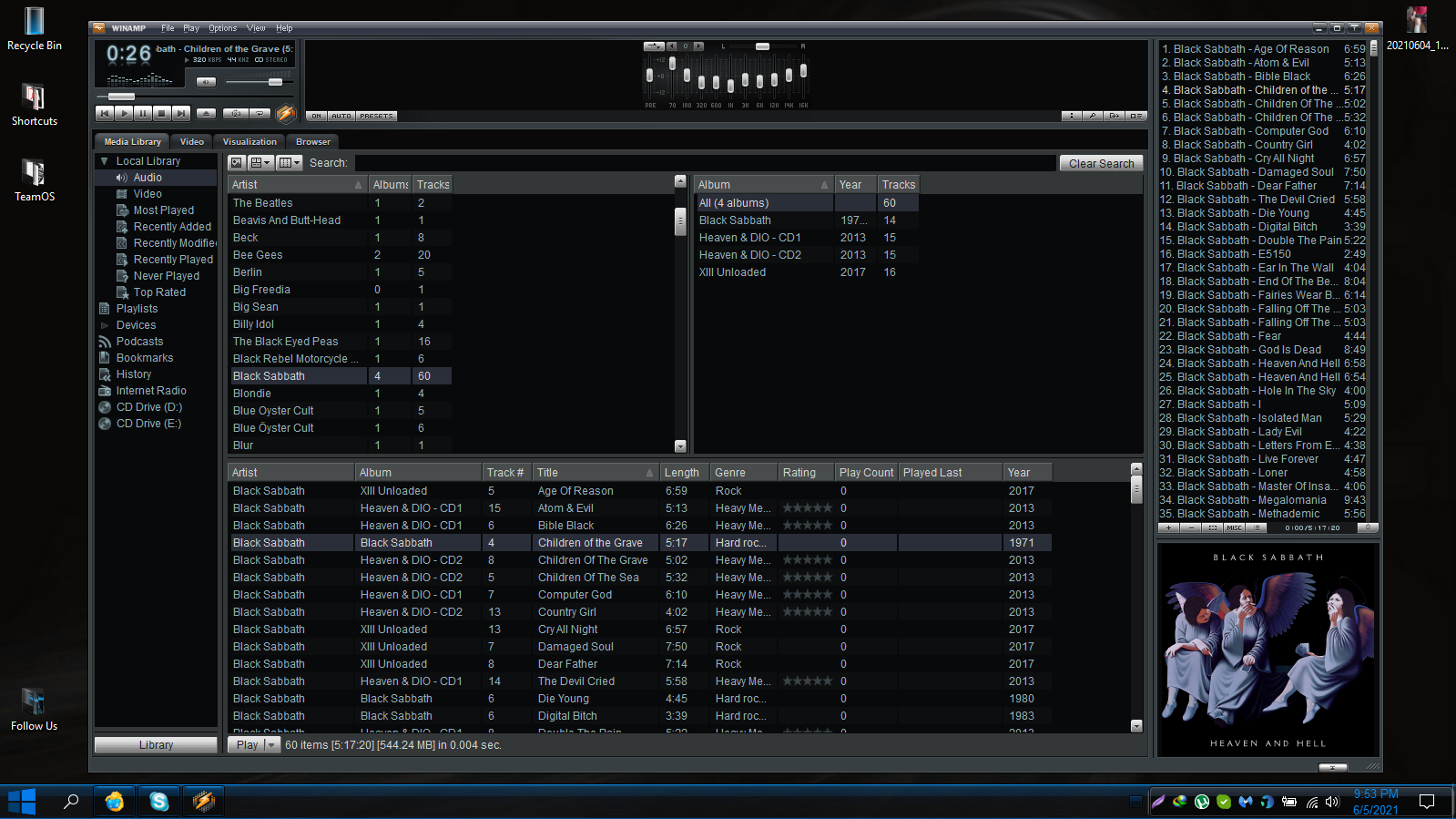Open equalizer PRESETS menu
The width and height of the screenshot is (1456, 819).
pyautogui.click(x=376, y=117)
